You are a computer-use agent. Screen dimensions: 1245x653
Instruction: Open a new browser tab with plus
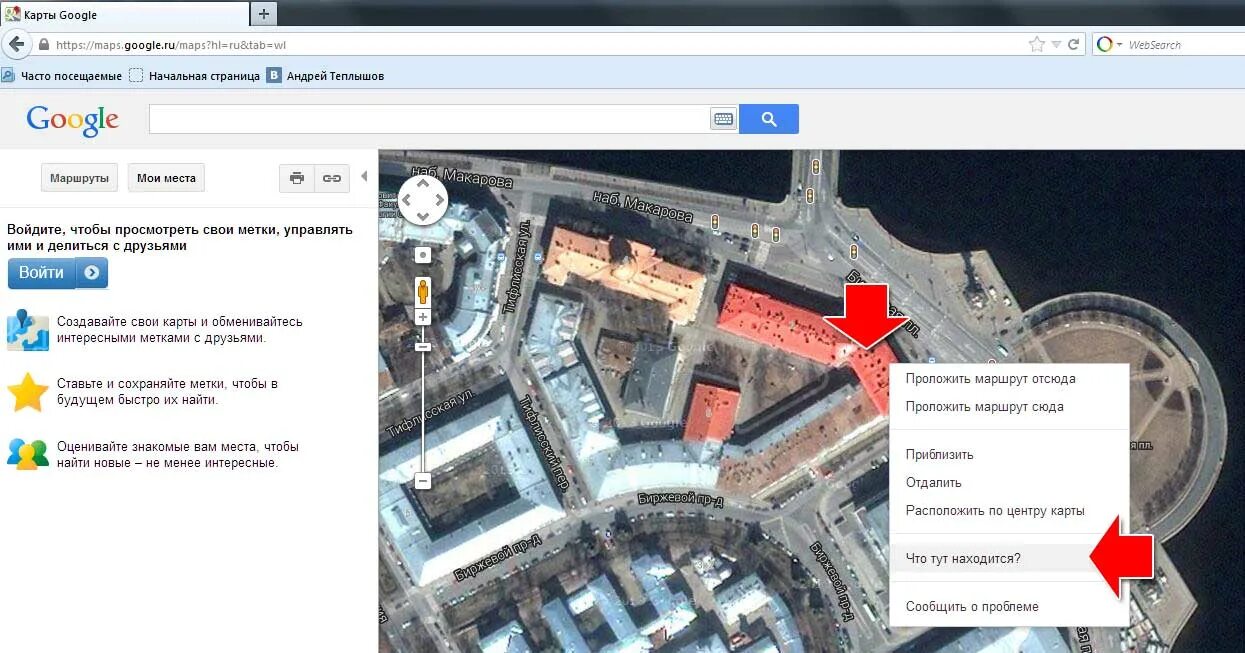click(264, 13)
